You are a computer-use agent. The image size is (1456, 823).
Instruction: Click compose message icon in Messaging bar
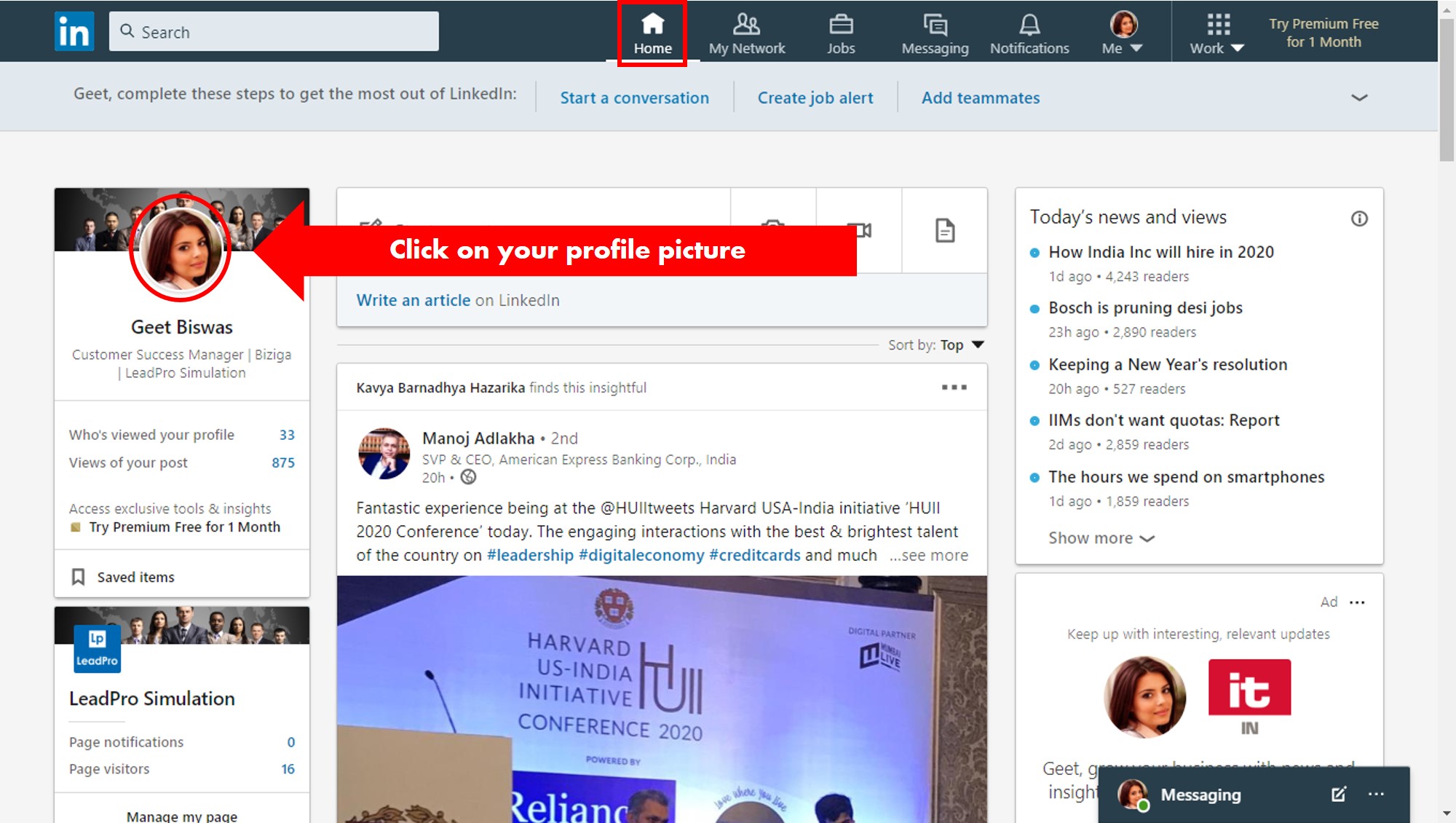(1338, 794)
